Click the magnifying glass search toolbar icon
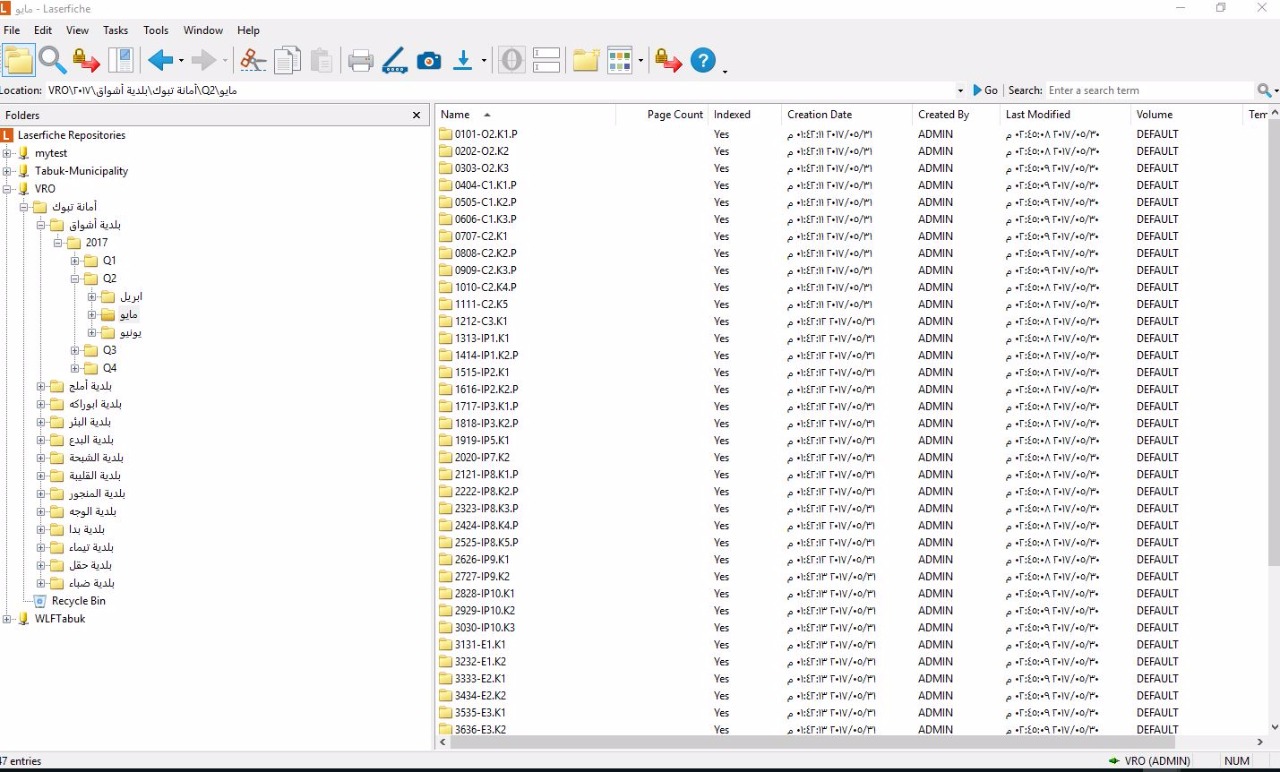Image resolution: width=1280 pixels, height=772 pixels. click(53, 61)
